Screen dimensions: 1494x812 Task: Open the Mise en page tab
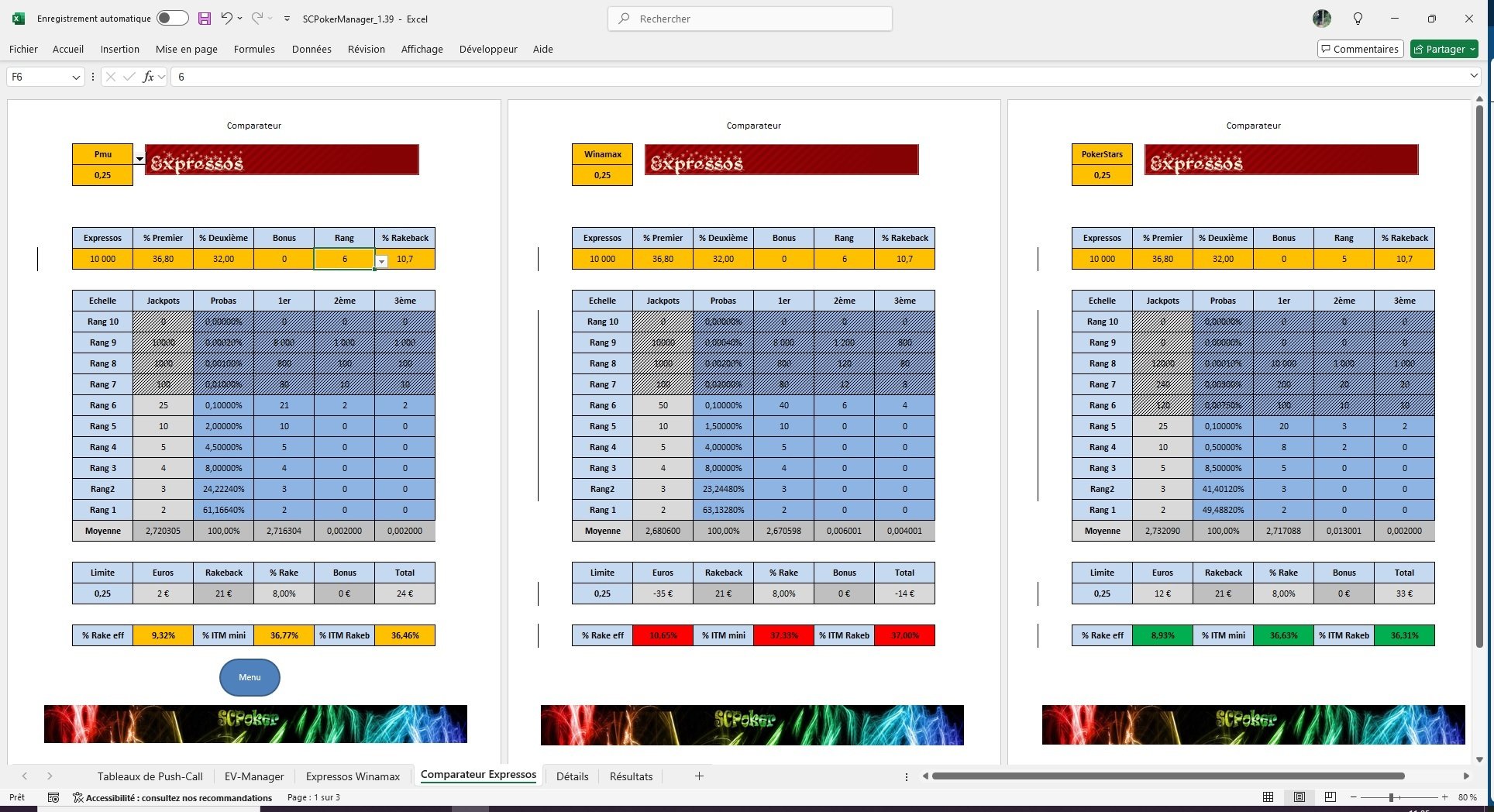[187, 49]
